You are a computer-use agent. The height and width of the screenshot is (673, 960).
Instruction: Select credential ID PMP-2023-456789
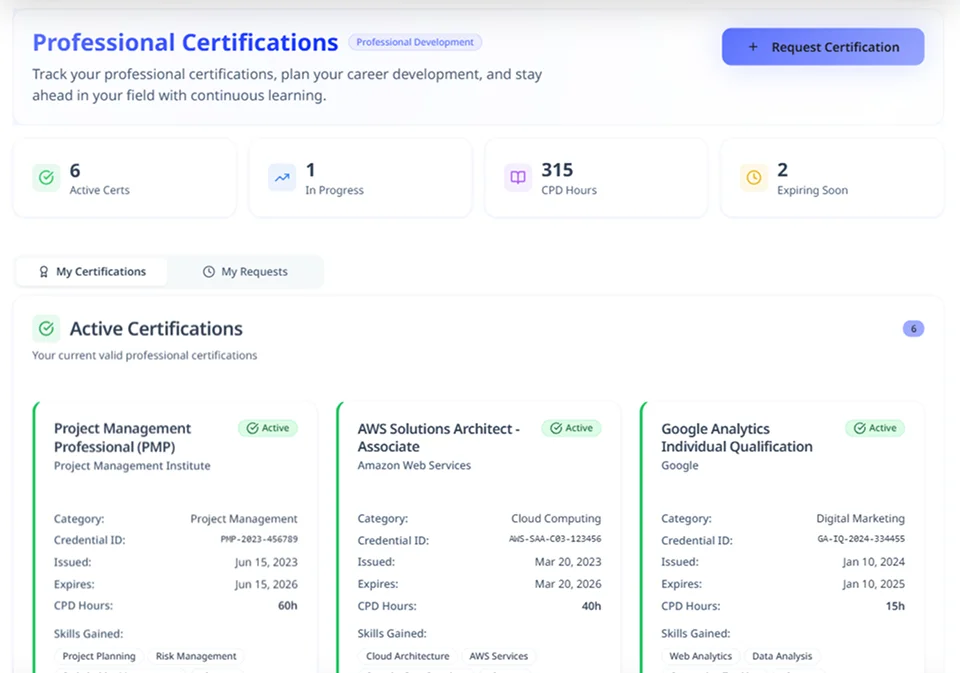[x=259, y=540]
